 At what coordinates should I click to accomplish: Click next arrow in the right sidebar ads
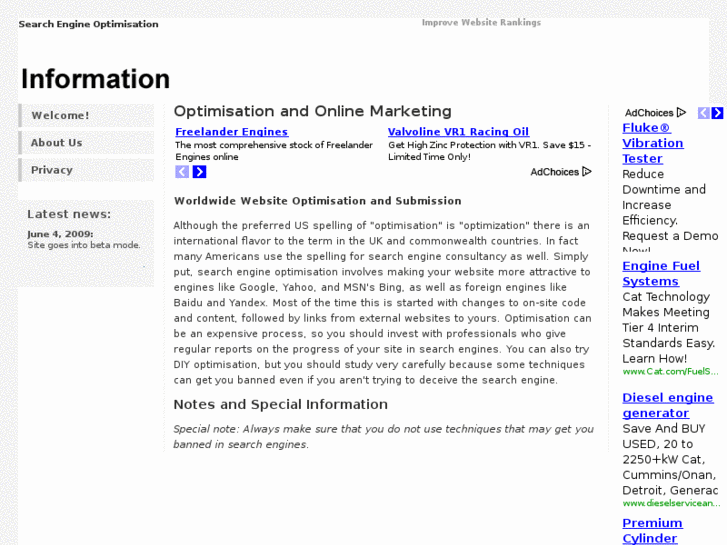coord(717,113)
